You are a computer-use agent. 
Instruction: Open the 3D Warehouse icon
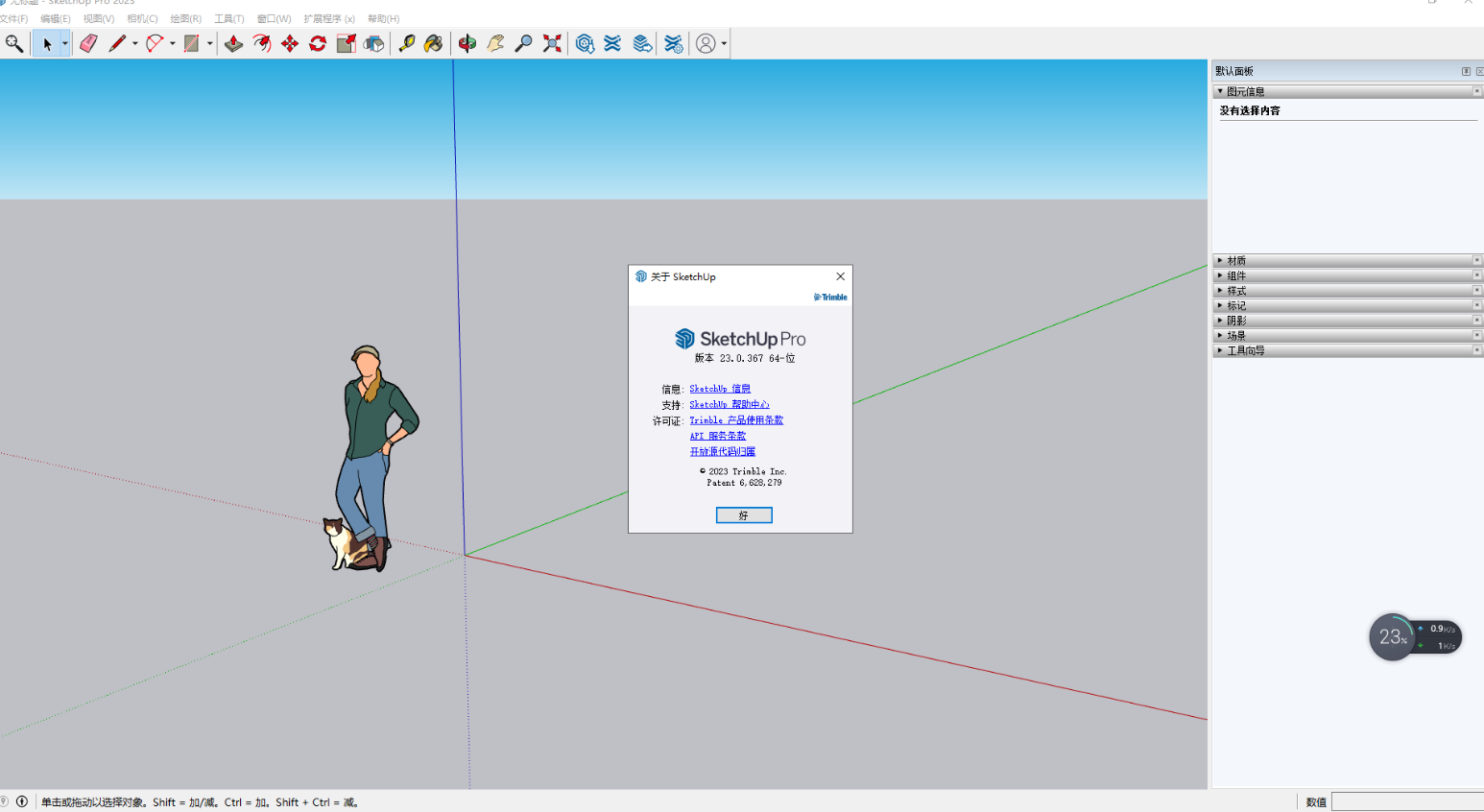coord(585,43)
